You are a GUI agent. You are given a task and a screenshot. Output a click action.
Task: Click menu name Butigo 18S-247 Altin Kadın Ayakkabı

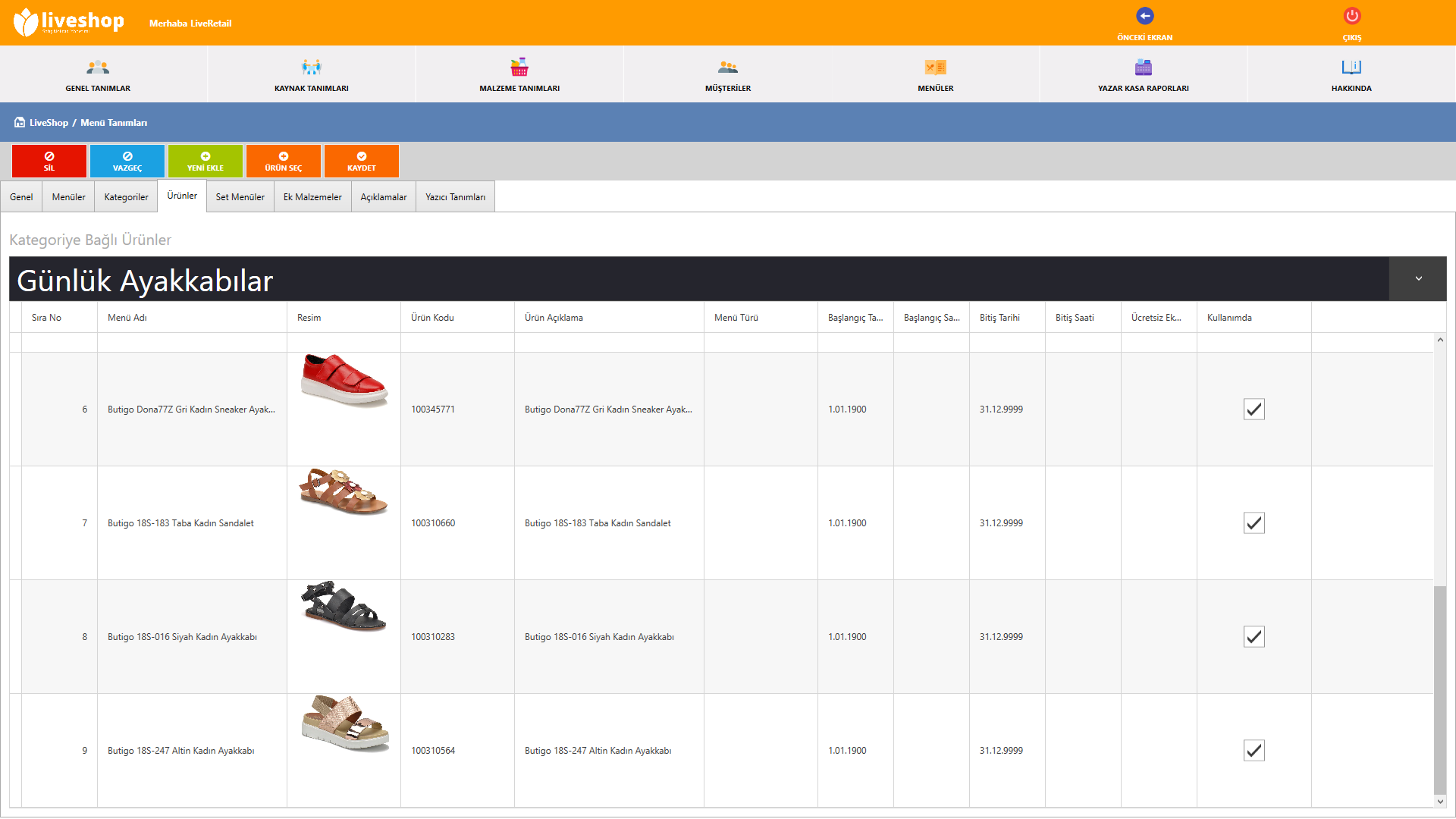(180, 751)
